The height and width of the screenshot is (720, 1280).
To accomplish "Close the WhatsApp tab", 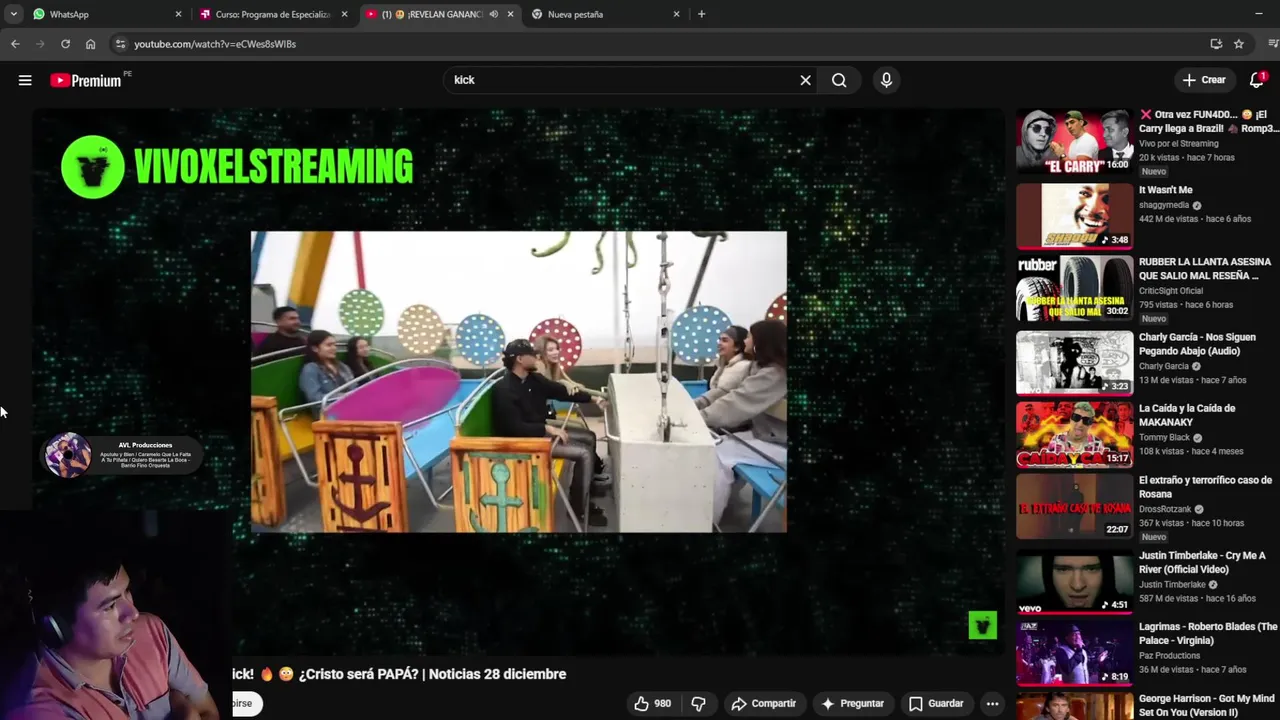I will click(x=179, y=14).
